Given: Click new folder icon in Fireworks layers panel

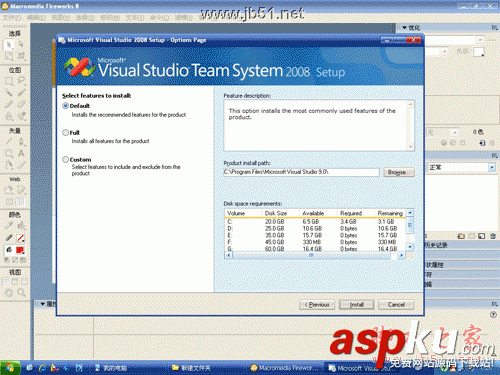Looking at the screenshot, I should pos(461,236).
